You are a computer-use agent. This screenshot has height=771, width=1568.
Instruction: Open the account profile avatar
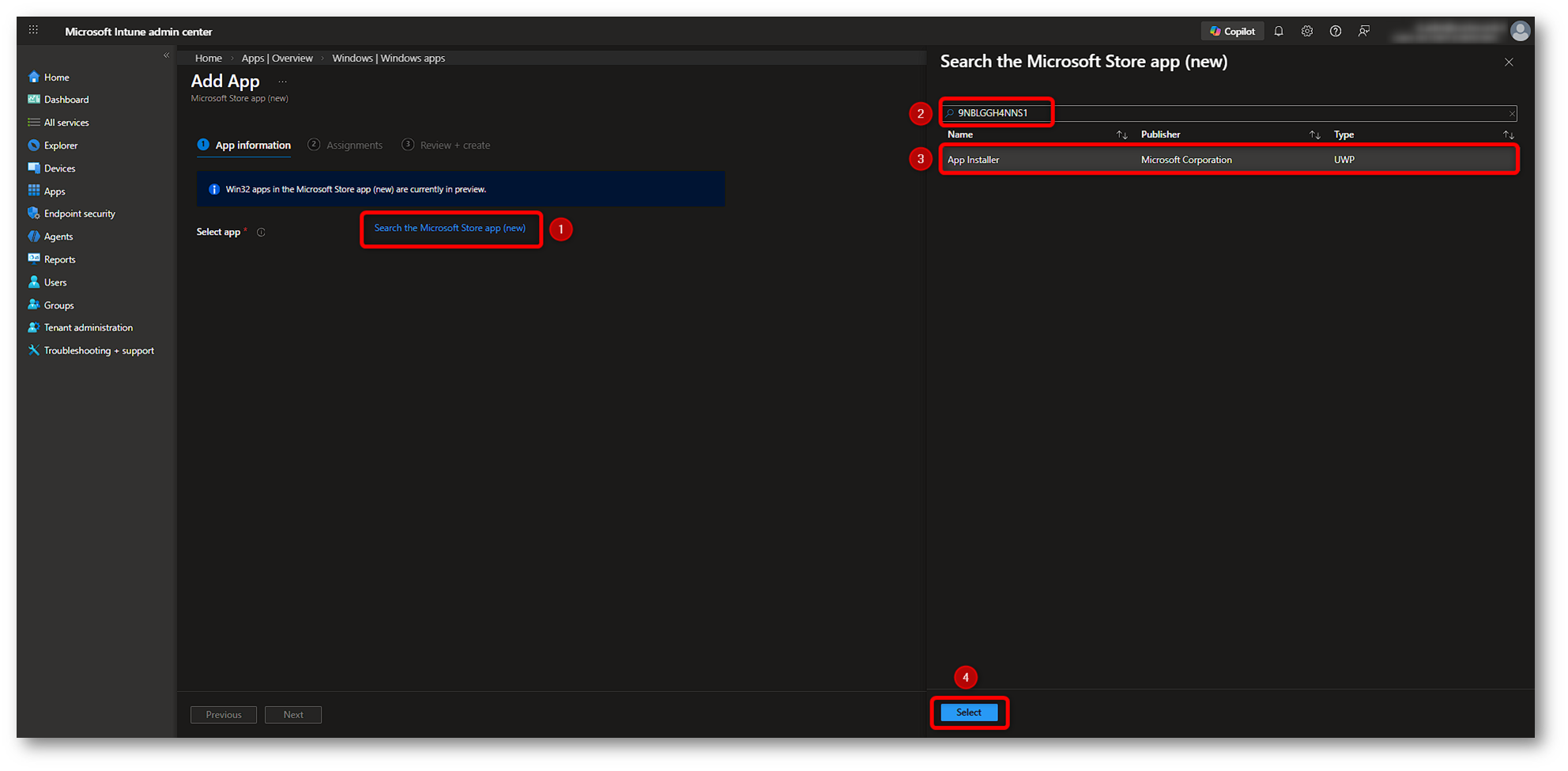coord(1520,31)
